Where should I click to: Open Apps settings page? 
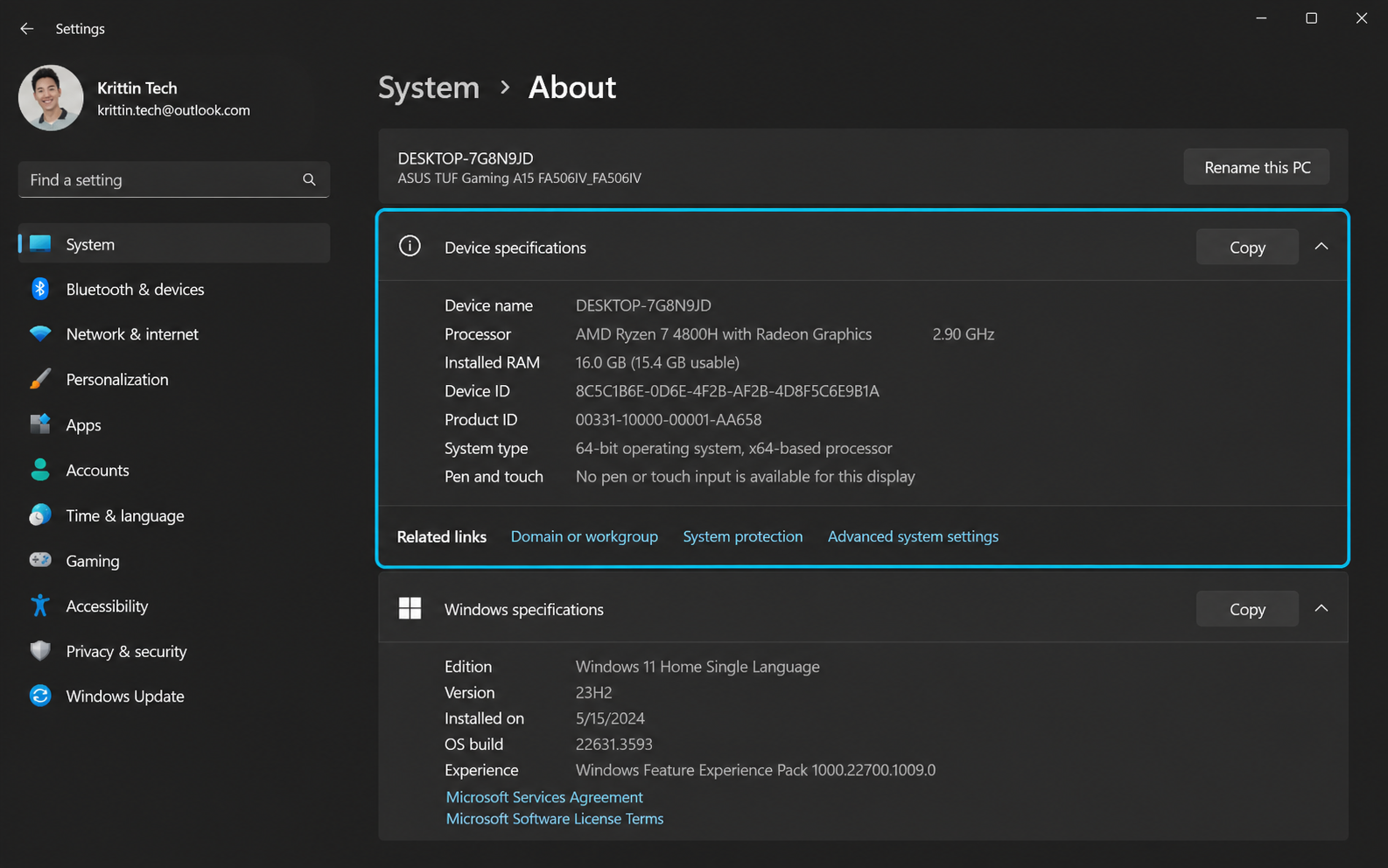click(174, 424)
